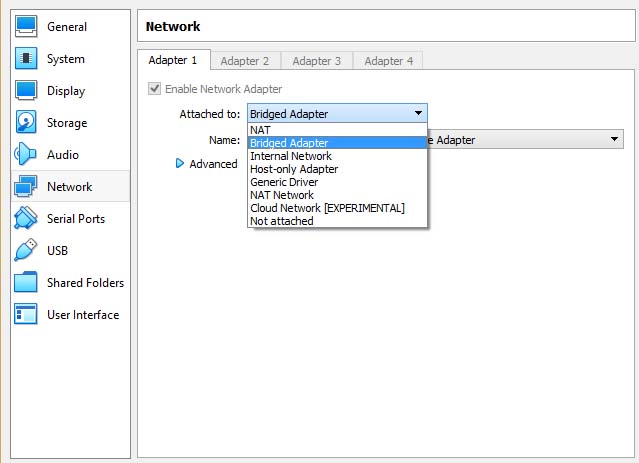Viewport: 639px width, 463px height.
Task: Expand the Advanced section triangle
Action: click(x=181, y=164)
